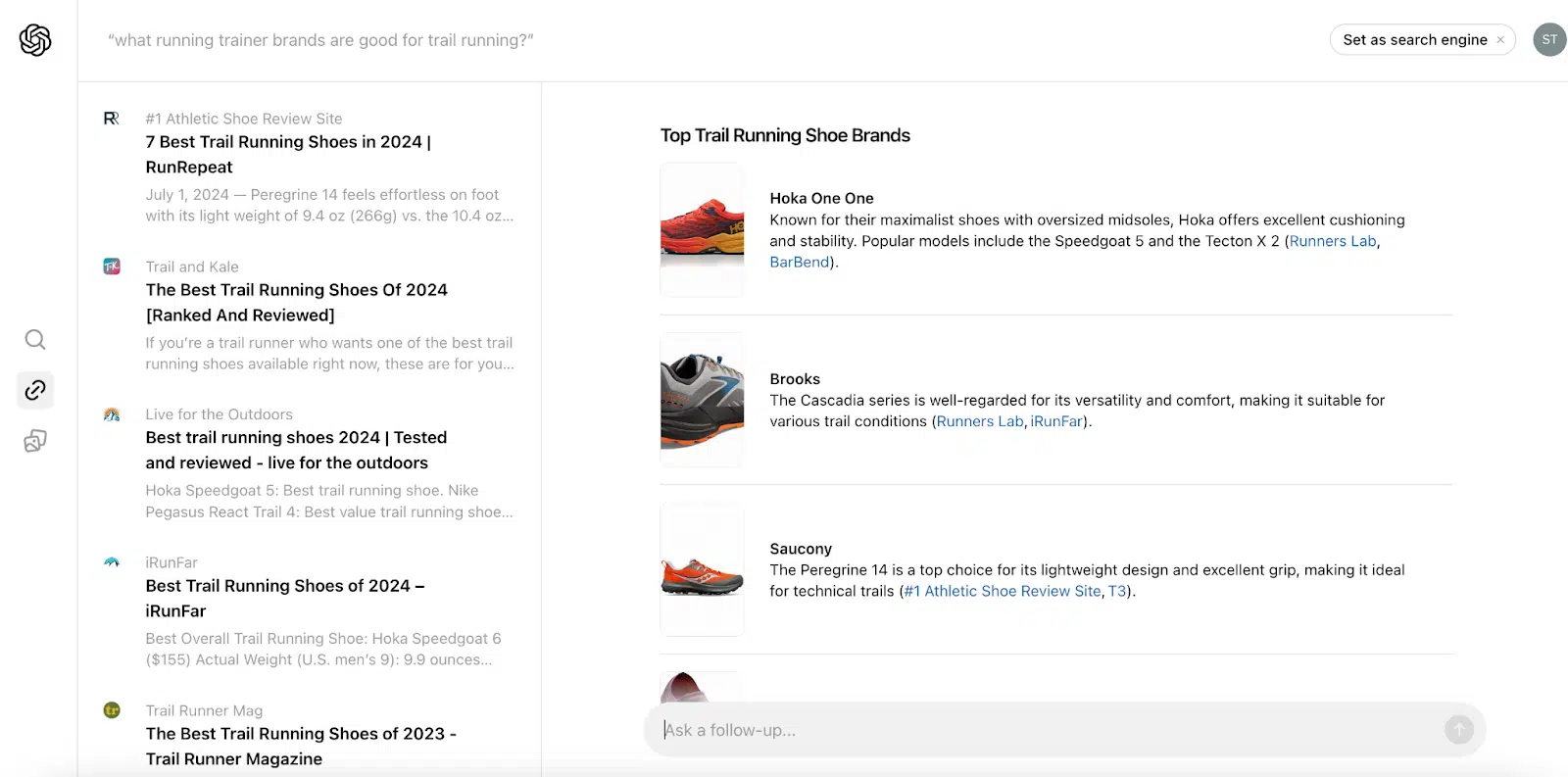Open the ST user avatar
The height and width of the screenshot is (777, 1568).
[x=1549, y=39]
